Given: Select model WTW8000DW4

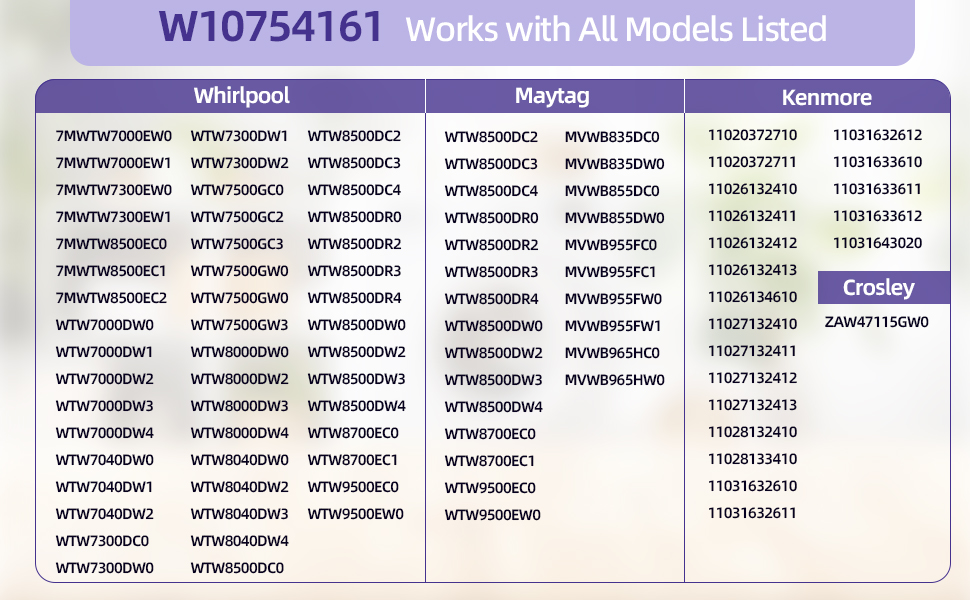Looking at the screenshot, I should pos(239,433).
